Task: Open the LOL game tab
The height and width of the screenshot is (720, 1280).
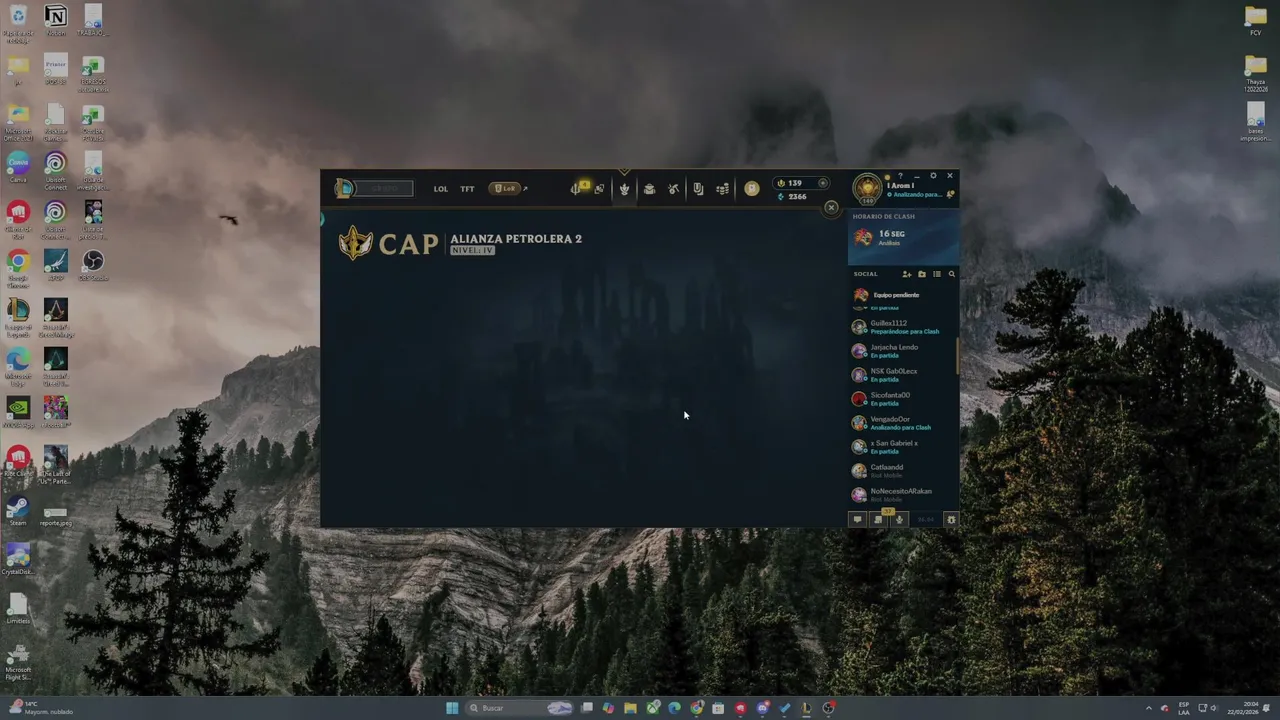Action: pos(441,189)
